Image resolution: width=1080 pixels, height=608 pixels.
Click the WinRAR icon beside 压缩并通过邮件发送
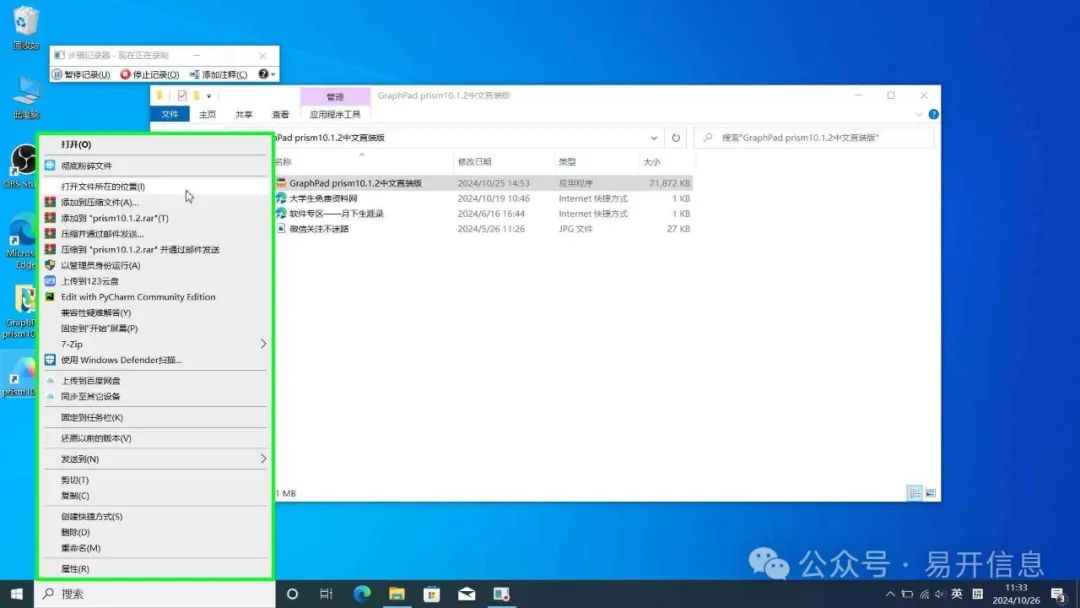pyautogui.click(x=50, y=233)
